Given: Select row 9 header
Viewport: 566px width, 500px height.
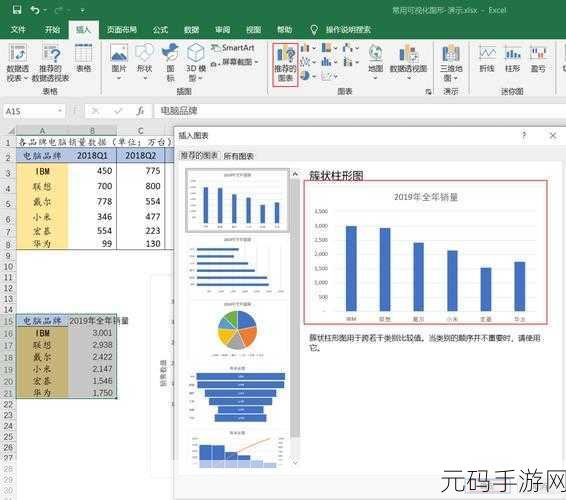Looking at the screenshot, I should [8, 256].
